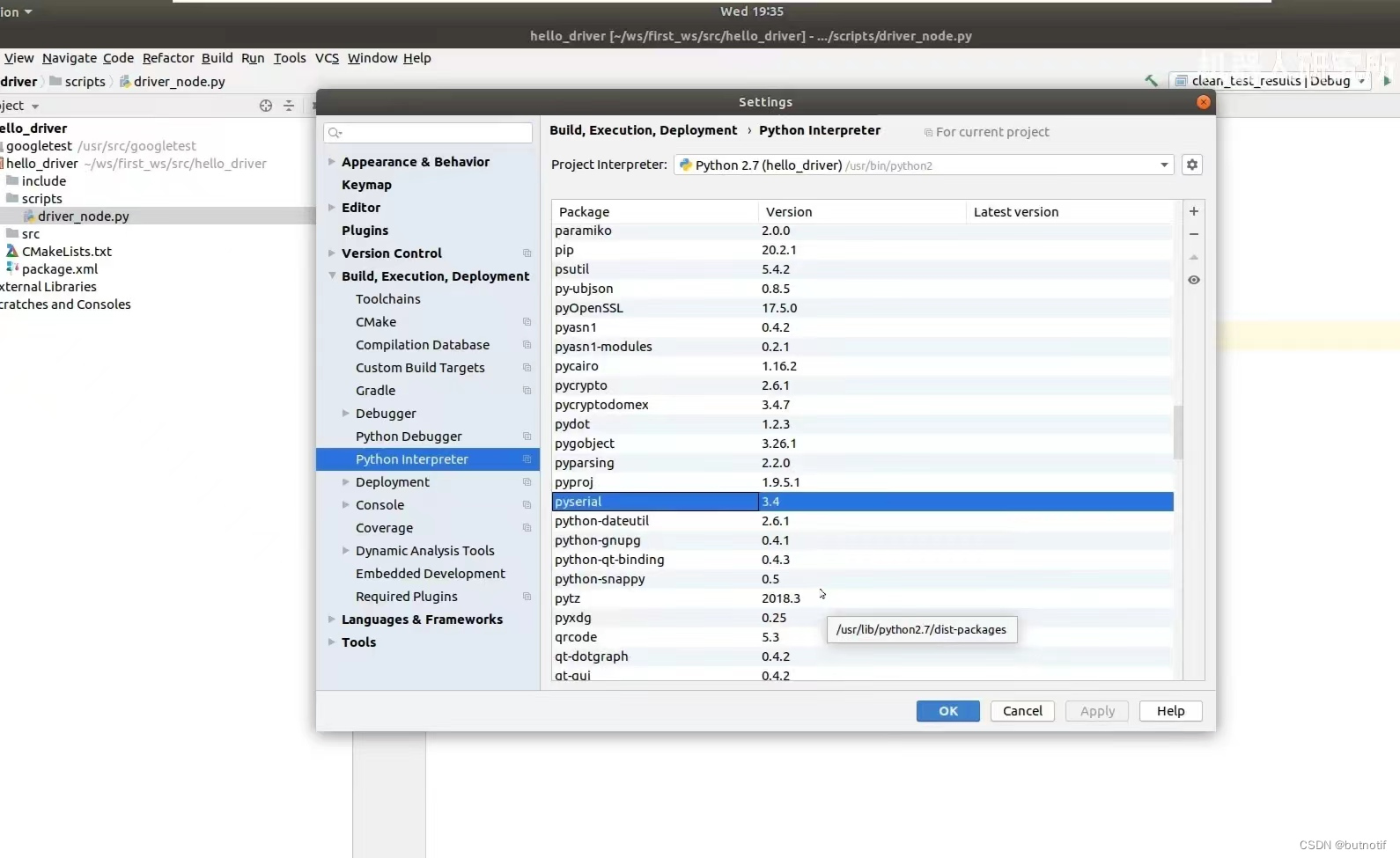Expand Languages & Frameworks group
1400x858 pixels.
(332, 620)
